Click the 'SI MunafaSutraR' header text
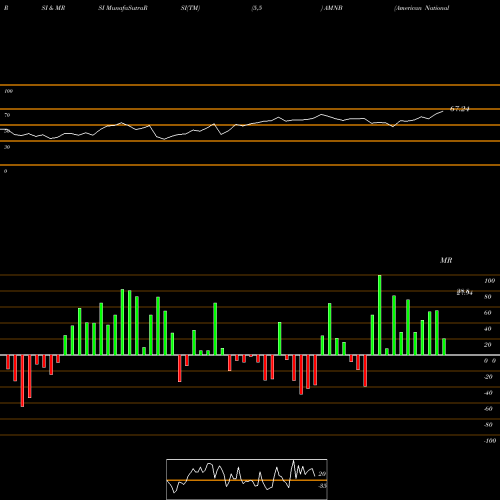500x500 pixels. [123, 8]
